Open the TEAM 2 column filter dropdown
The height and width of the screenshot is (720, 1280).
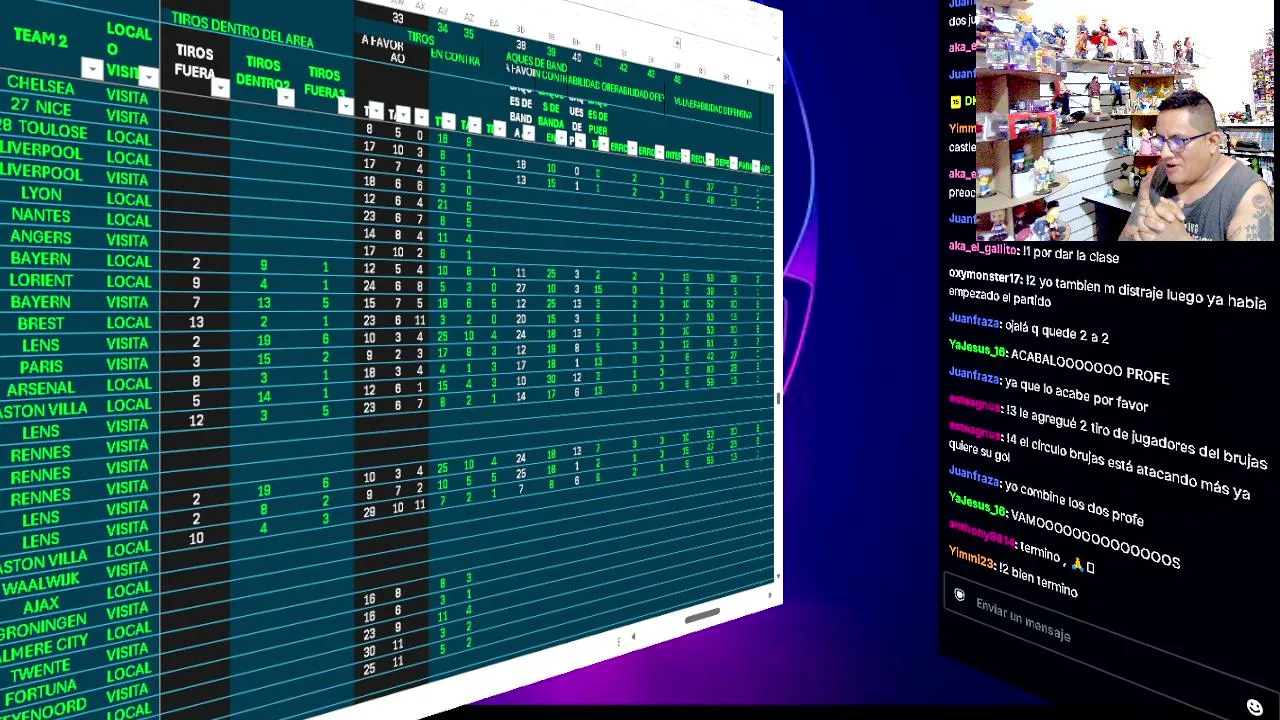[x=92, y=69]
